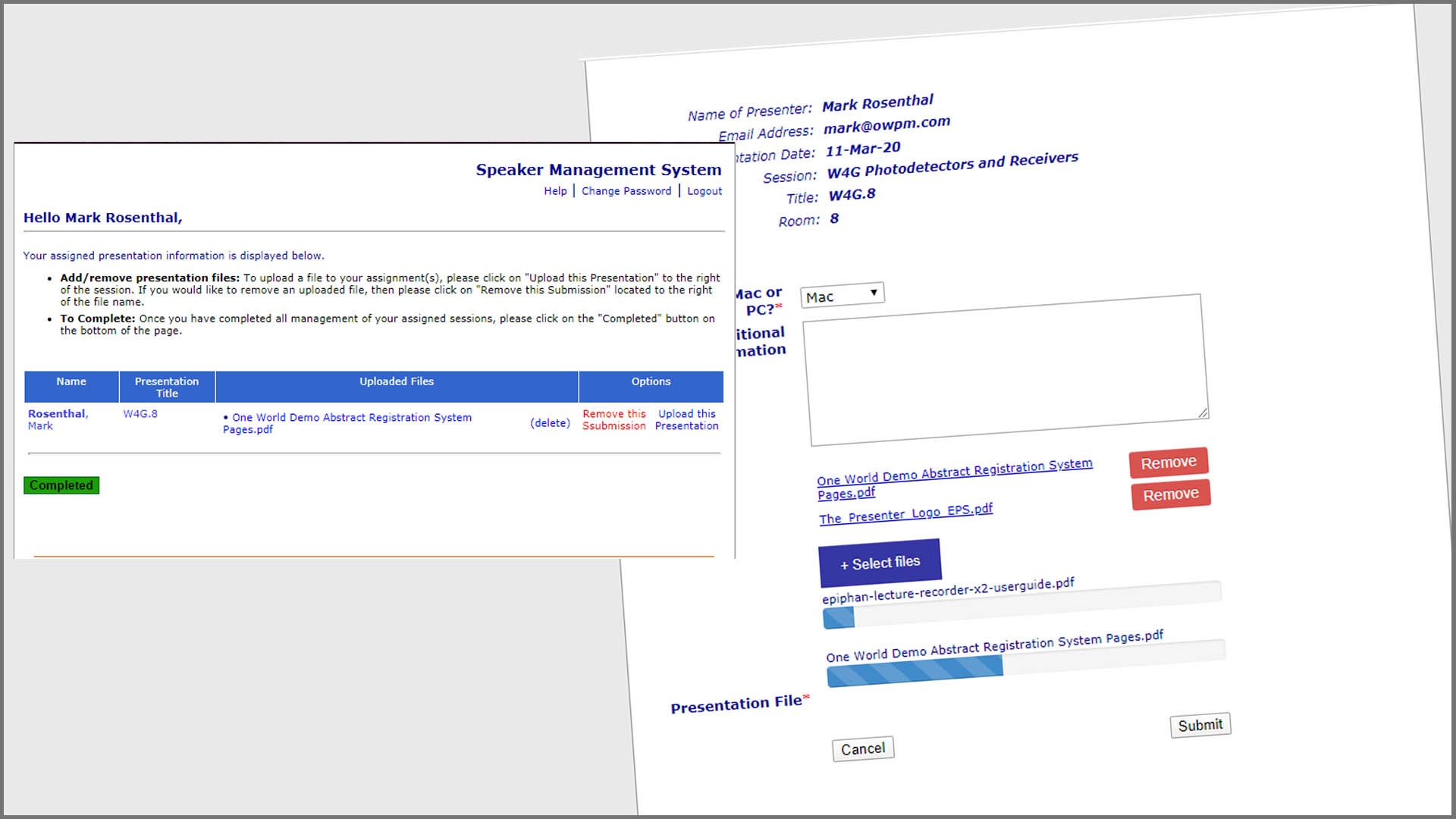Open The_Presenter_Logo_EPS.pdf link
The width and height of the screenshot is (1456, 819).
click(x=905, y=514)
